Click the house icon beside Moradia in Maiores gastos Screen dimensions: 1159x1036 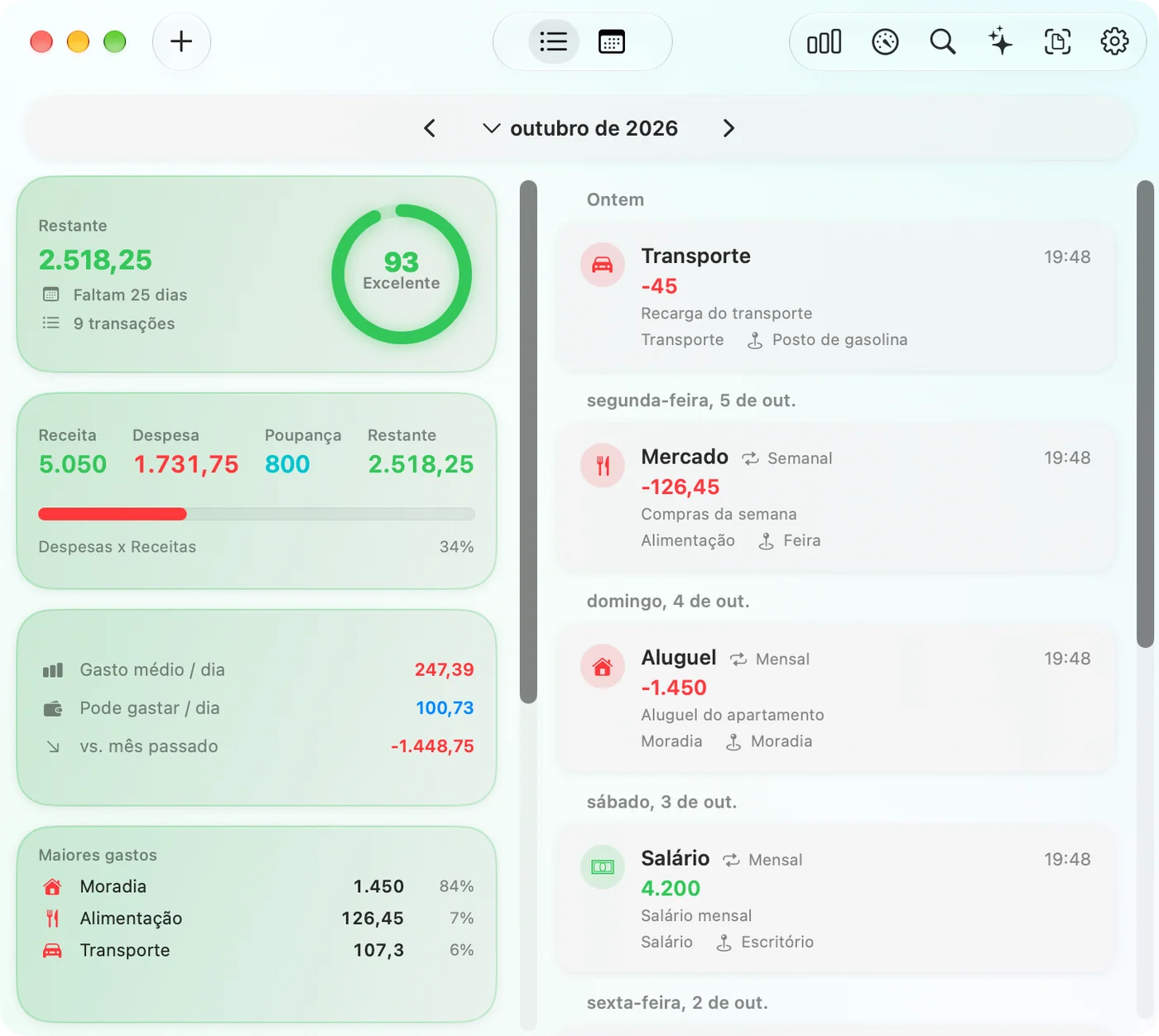point(52,887)
